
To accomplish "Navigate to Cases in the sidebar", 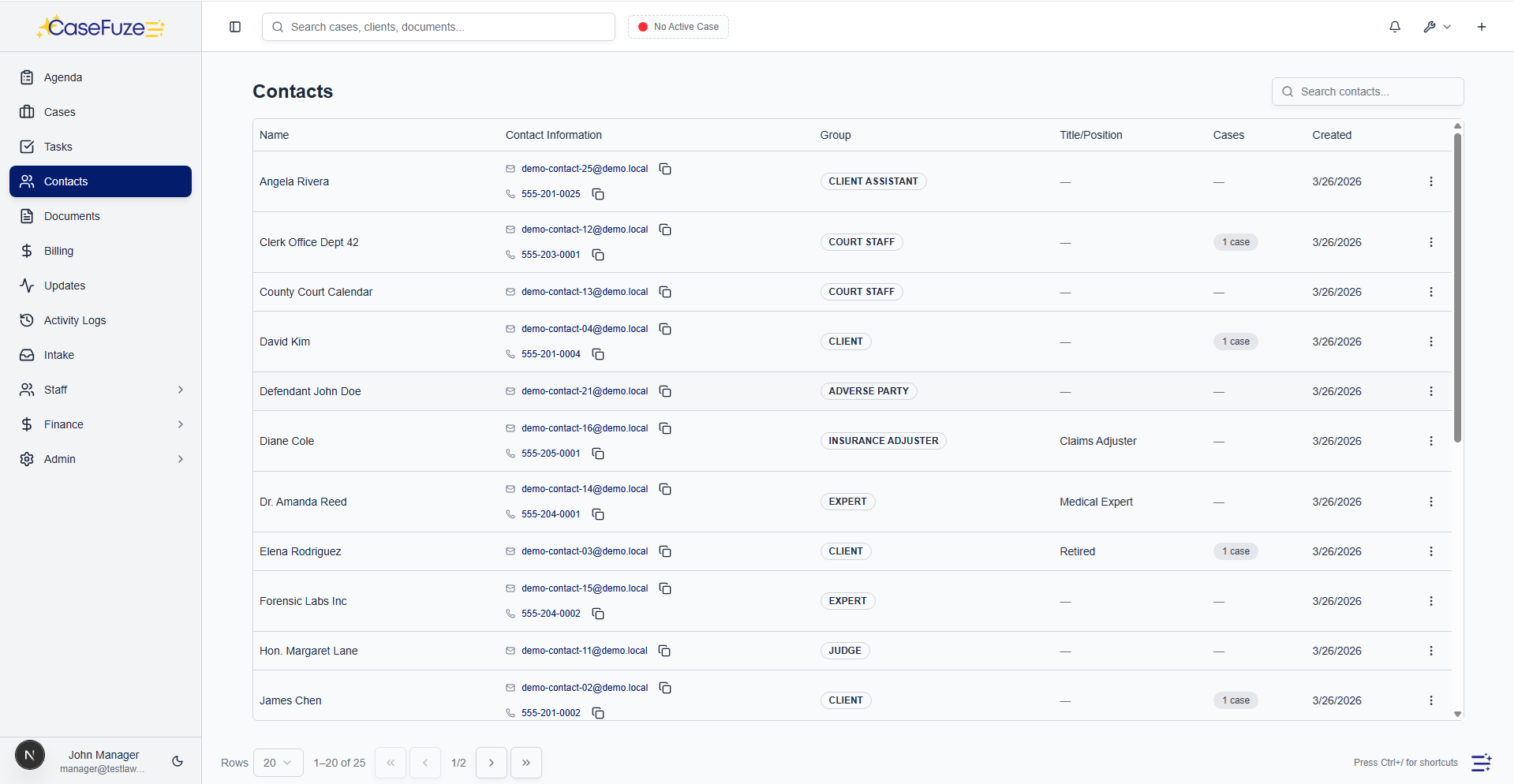I will [x=58, y=111].
